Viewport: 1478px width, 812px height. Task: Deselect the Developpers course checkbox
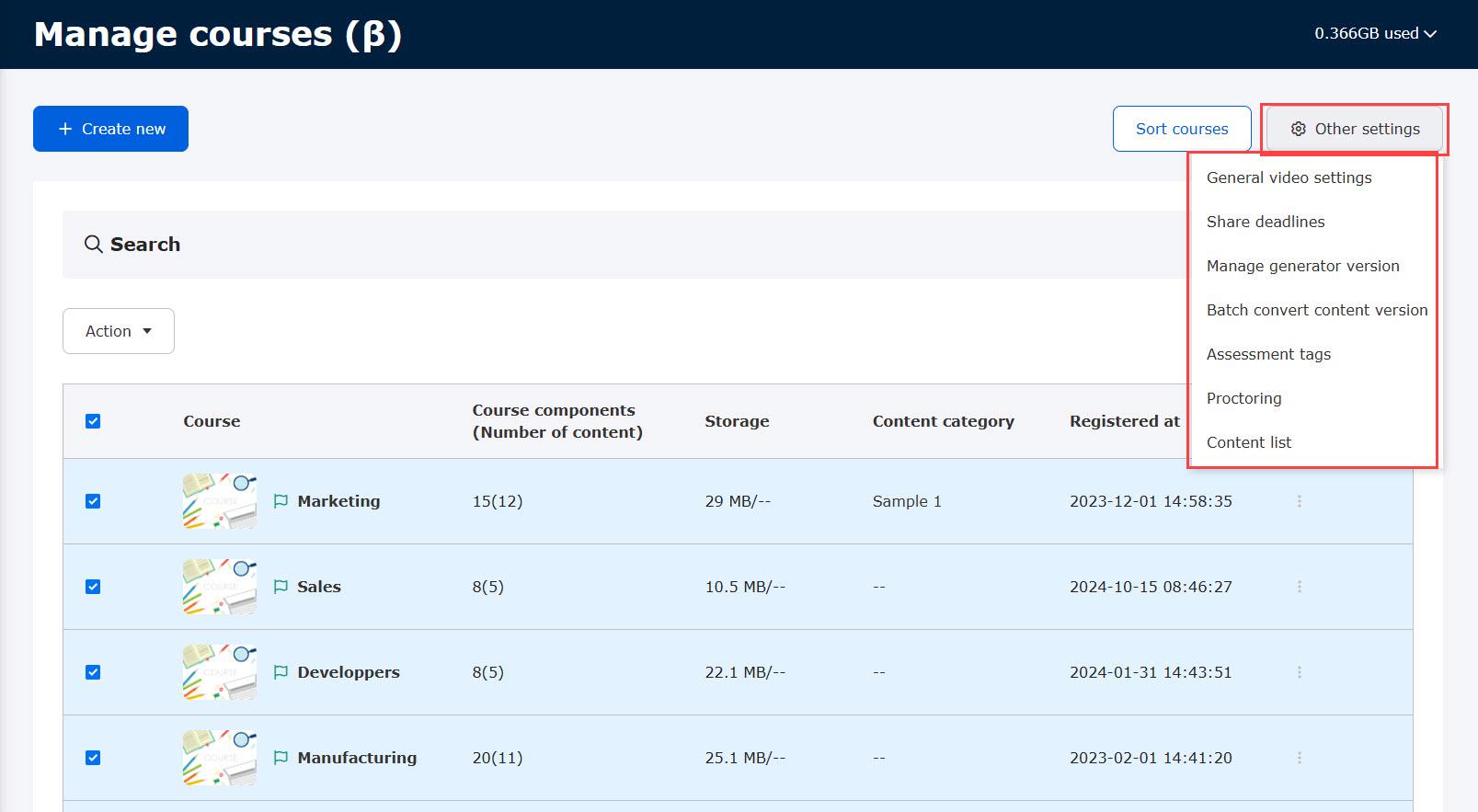point(93,672)
